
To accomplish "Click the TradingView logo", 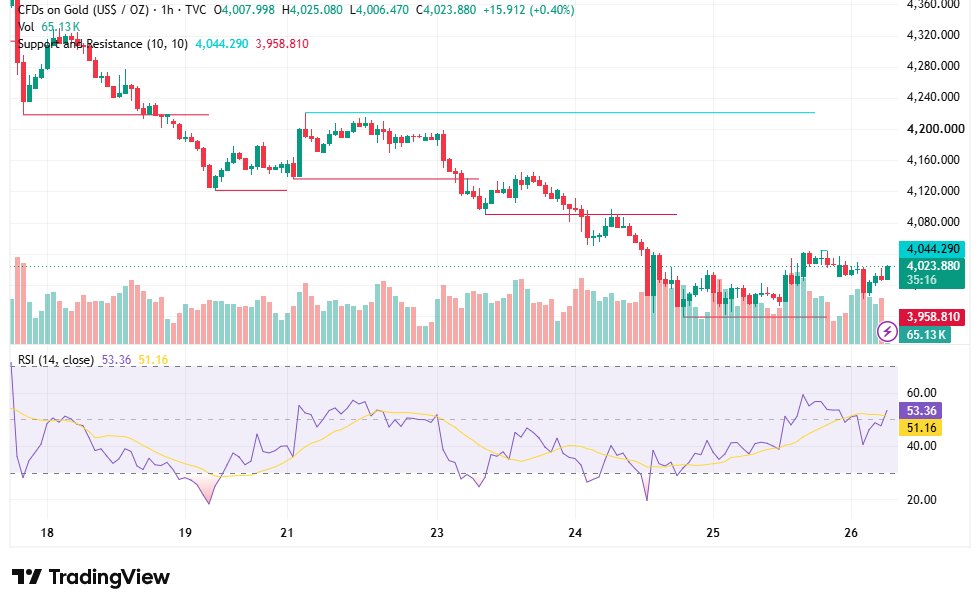I will pos(27,576).
